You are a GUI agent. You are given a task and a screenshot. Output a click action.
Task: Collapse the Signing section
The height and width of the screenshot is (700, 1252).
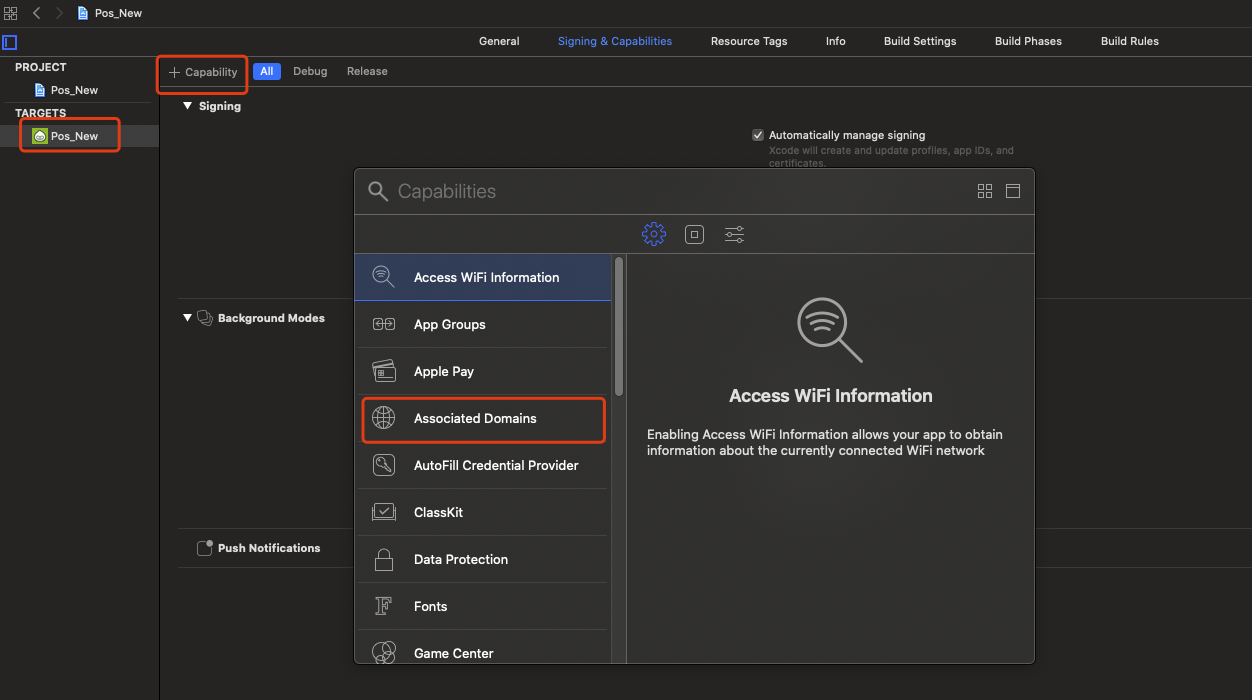click(x=187, y=106)
